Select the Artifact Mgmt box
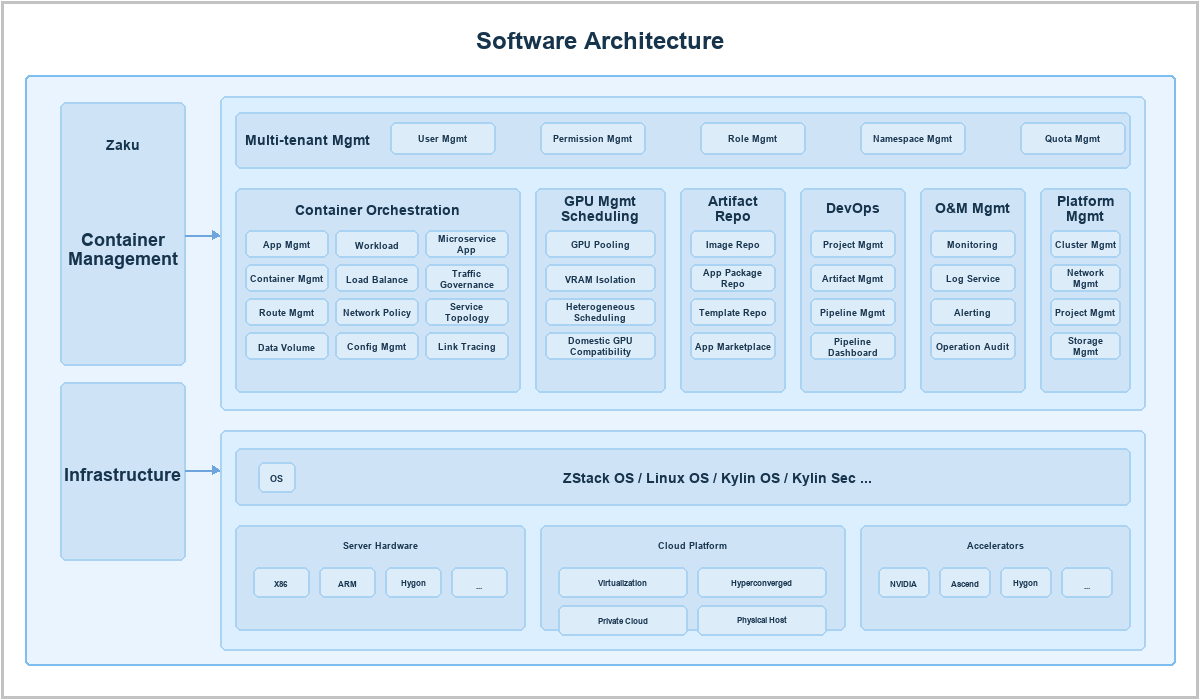Viewport: 1200px width, 700px height. (853, 279)
